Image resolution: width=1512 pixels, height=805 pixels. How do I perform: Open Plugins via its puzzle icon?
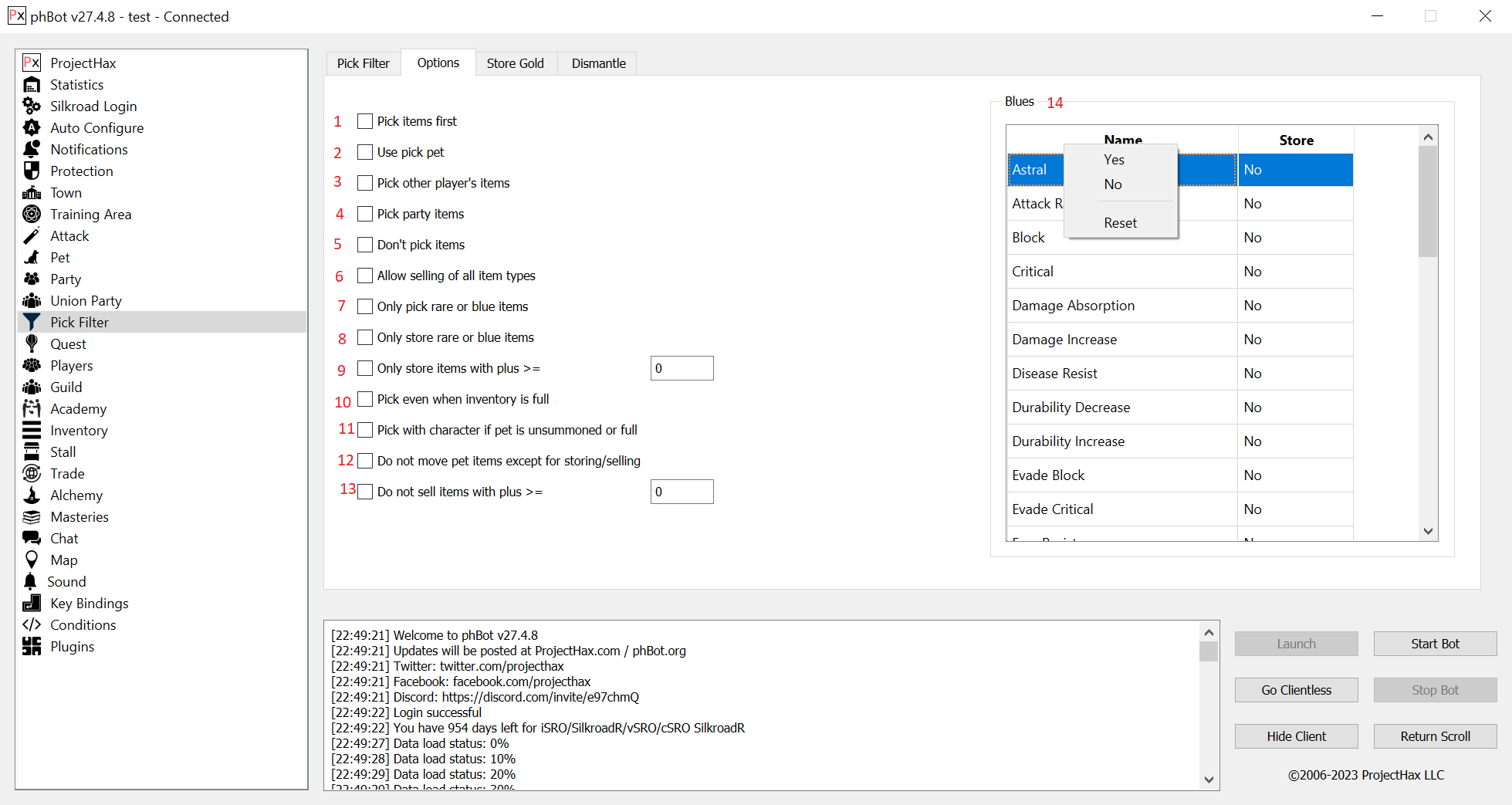(x=32, y=647)
